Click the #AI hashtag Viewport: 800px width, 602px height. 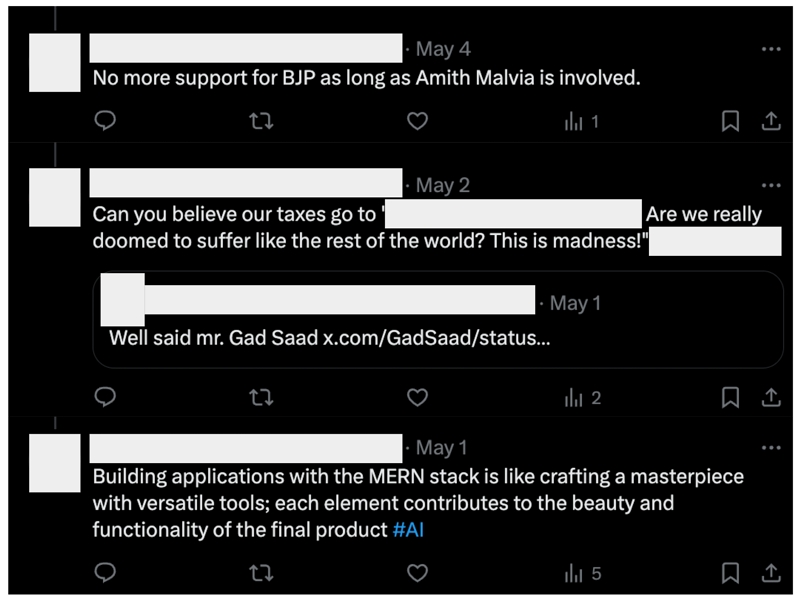408,530
